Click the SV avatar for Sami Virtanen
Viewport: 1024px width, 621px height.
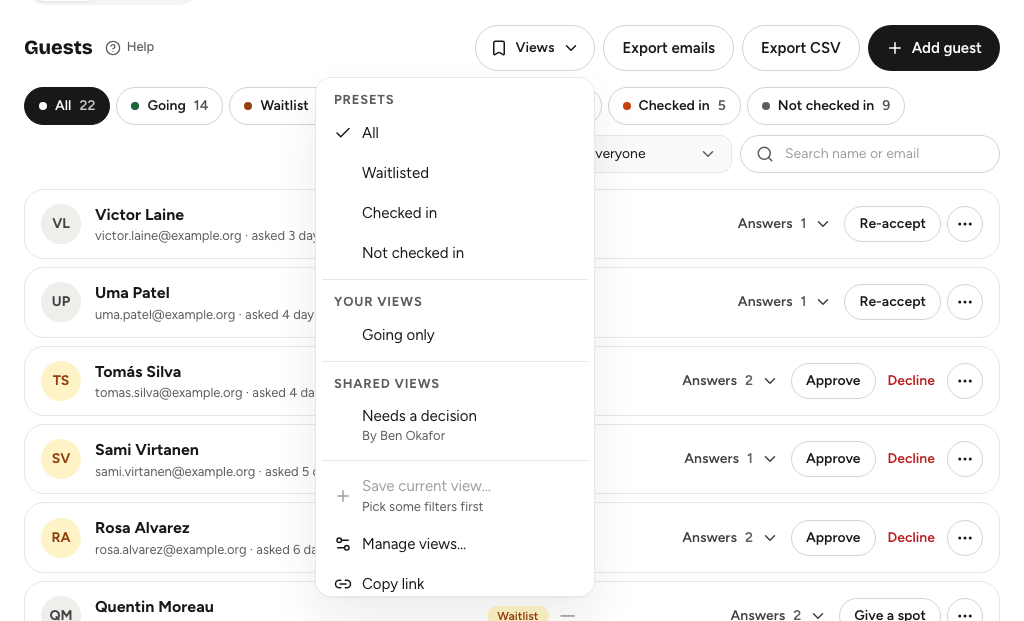click(61, 459)
